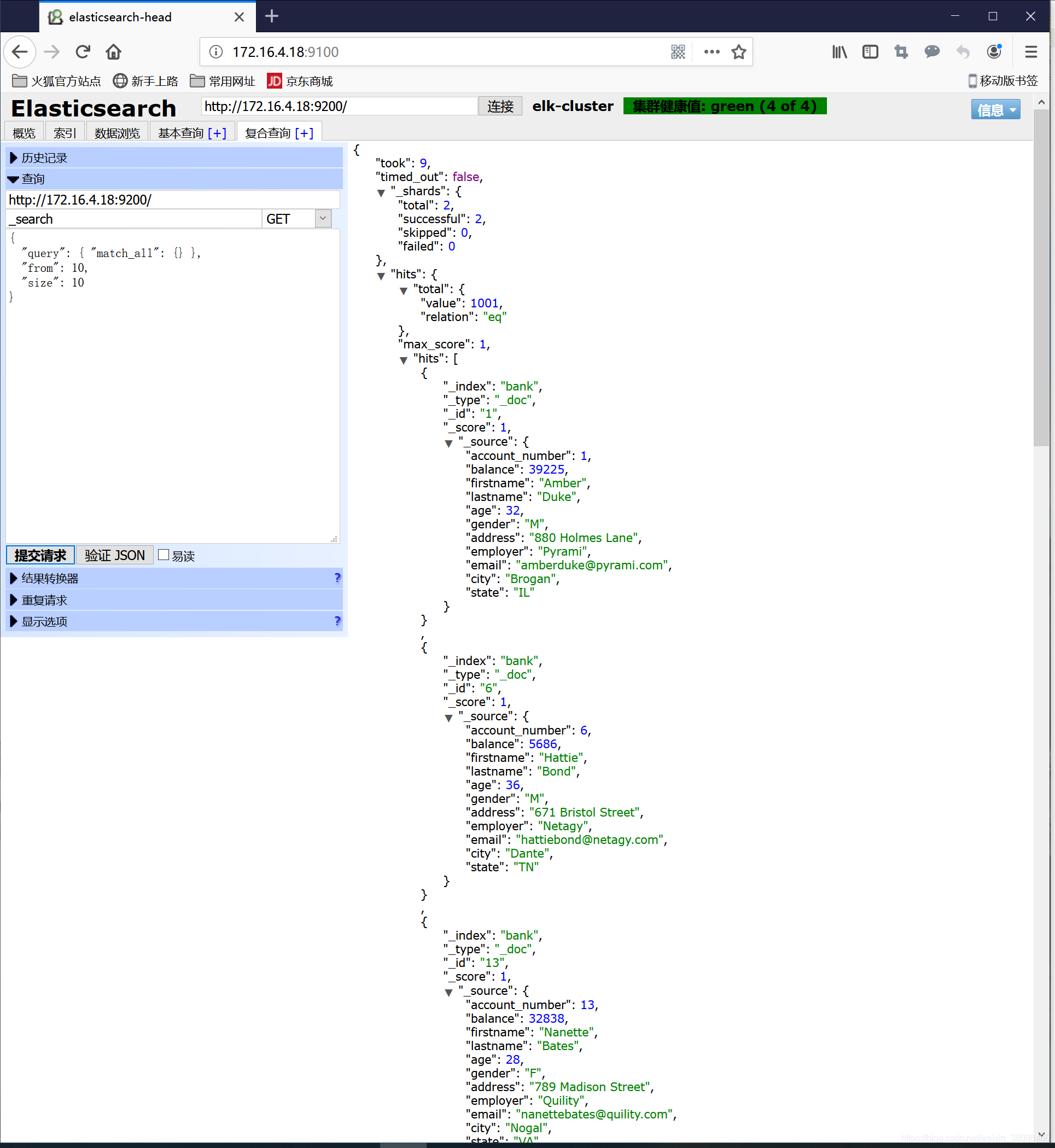Add new 复合查询 tab with [+]
This screenshot has width=1055, height=1148.
(304, 133)
